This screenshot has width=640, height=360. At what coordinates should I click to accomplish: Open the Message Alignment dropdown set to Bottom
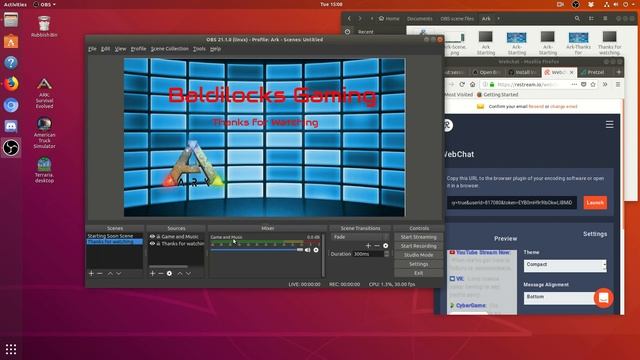point(560,298)
